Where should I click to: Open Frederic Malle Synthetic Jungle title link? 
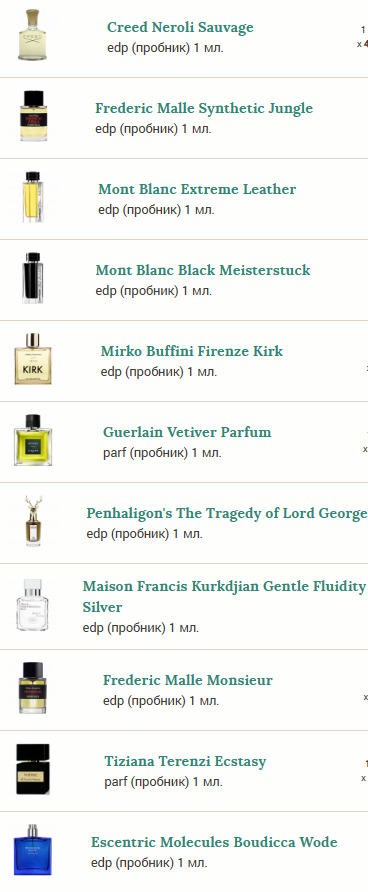pos(204,108)
